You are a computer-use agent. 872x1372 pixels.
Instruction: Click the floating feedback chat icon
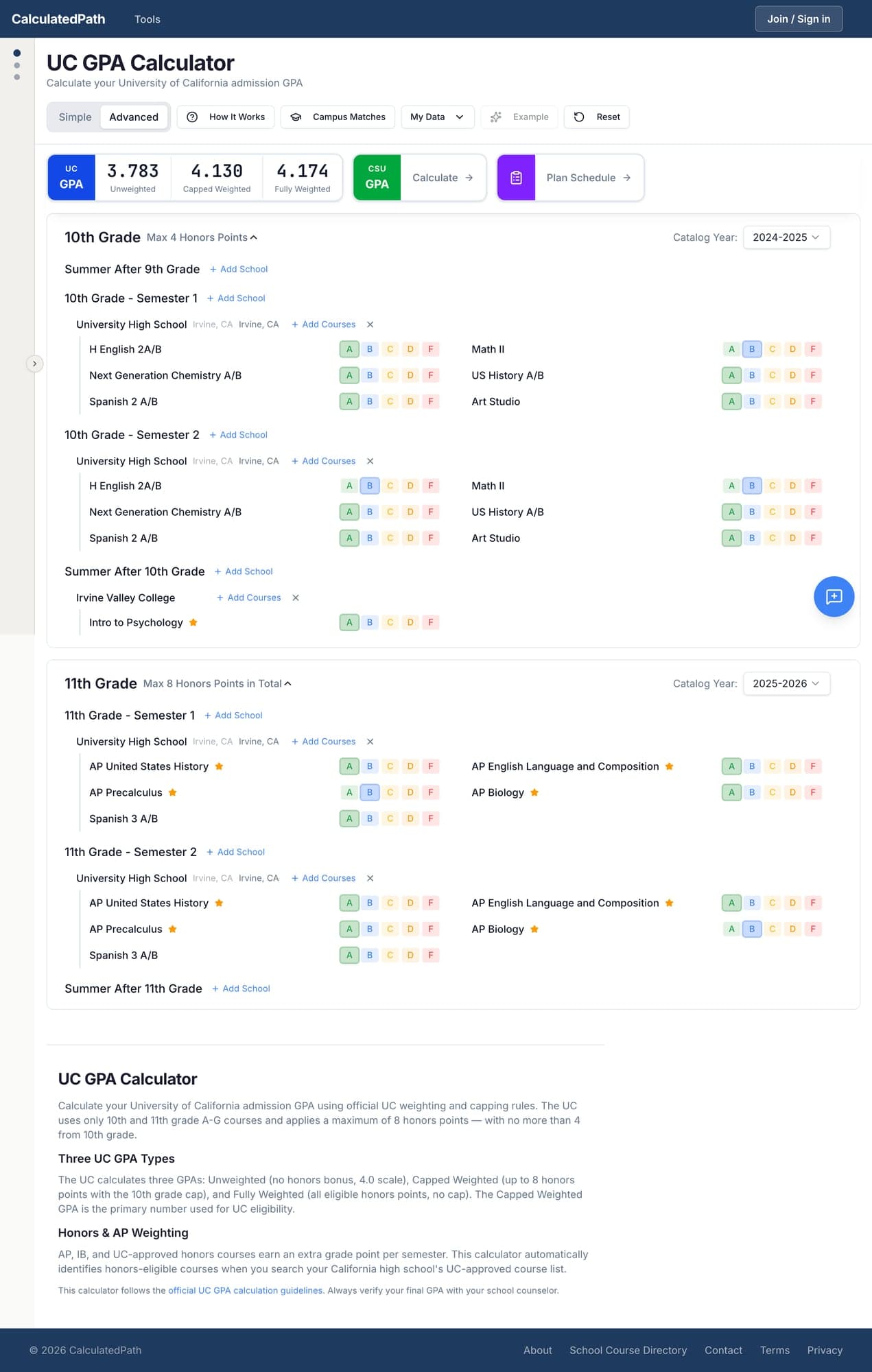coord(834,597)
